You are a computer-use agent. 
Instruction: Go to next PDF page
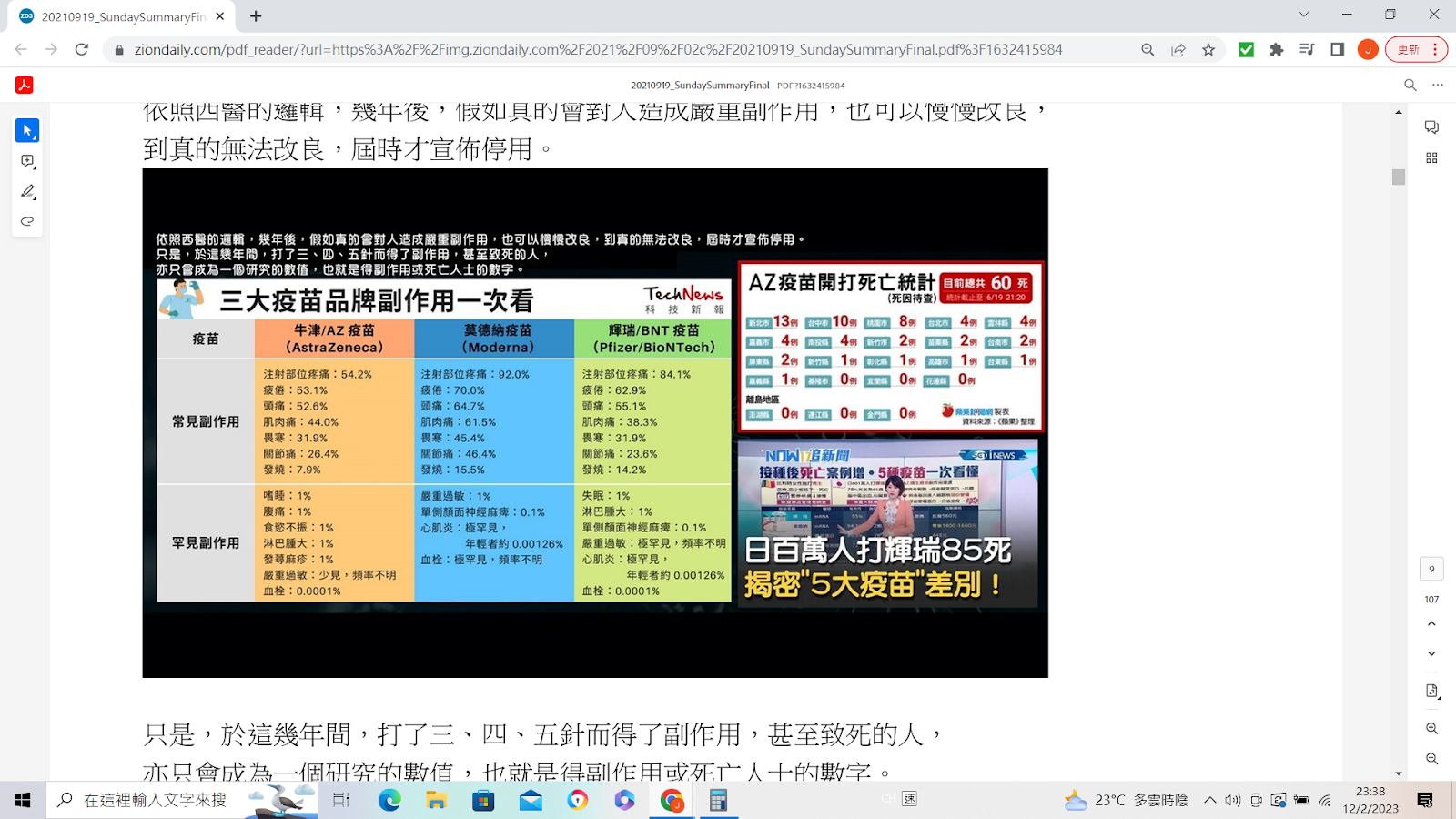tap(1431, 653)
